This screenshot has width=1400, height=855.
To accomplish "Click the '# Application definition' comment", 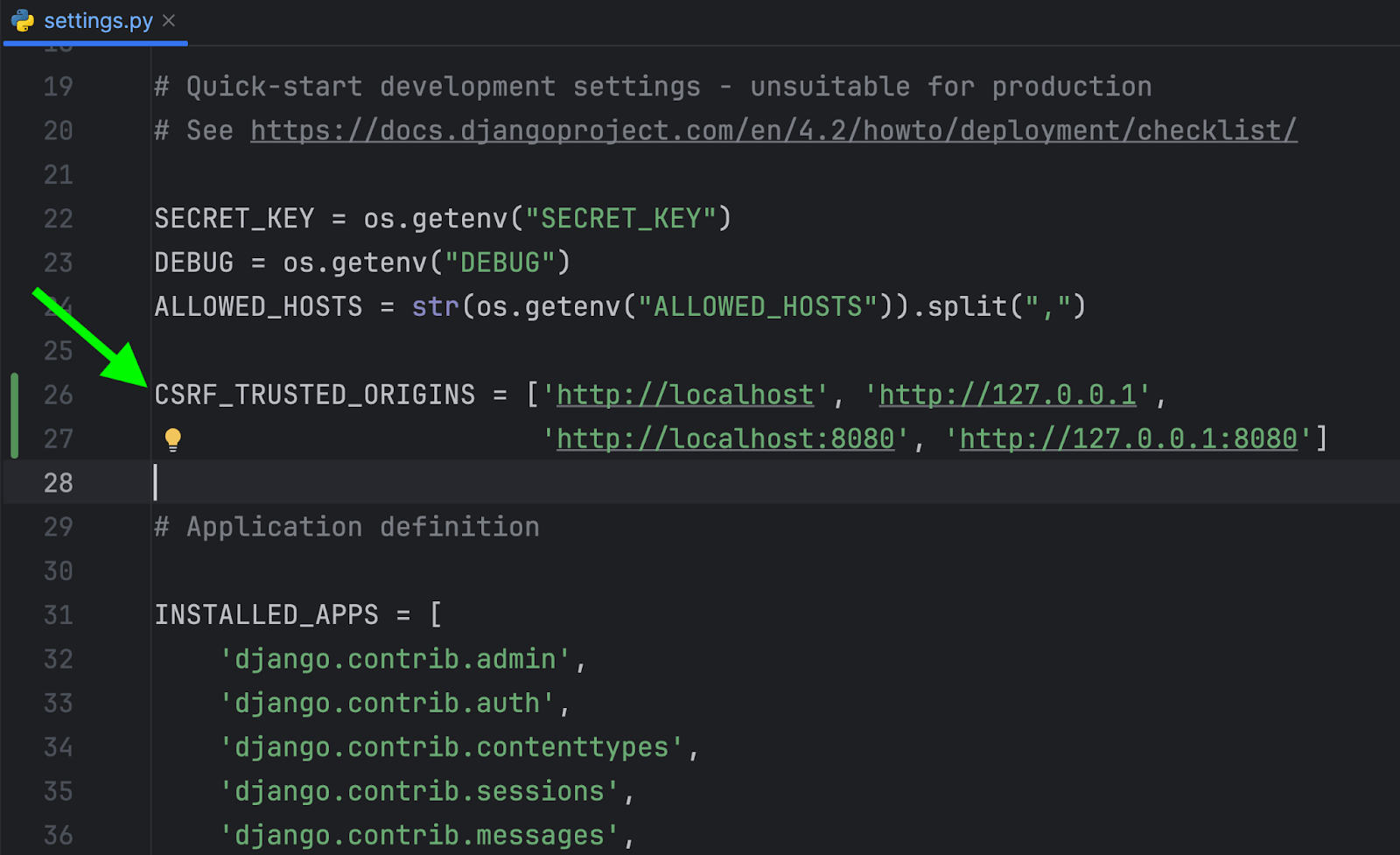I will [x=346, y=527].
